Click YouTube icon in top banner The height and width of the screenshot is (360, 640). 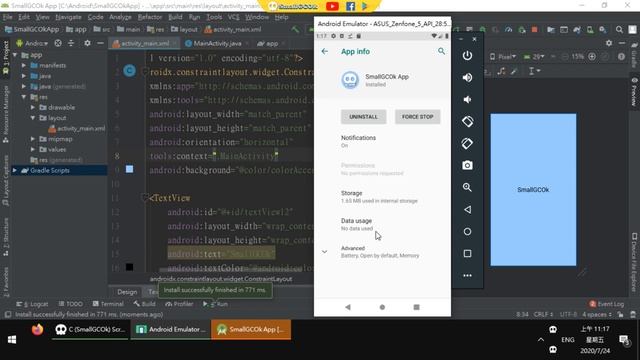coord(332,6)
